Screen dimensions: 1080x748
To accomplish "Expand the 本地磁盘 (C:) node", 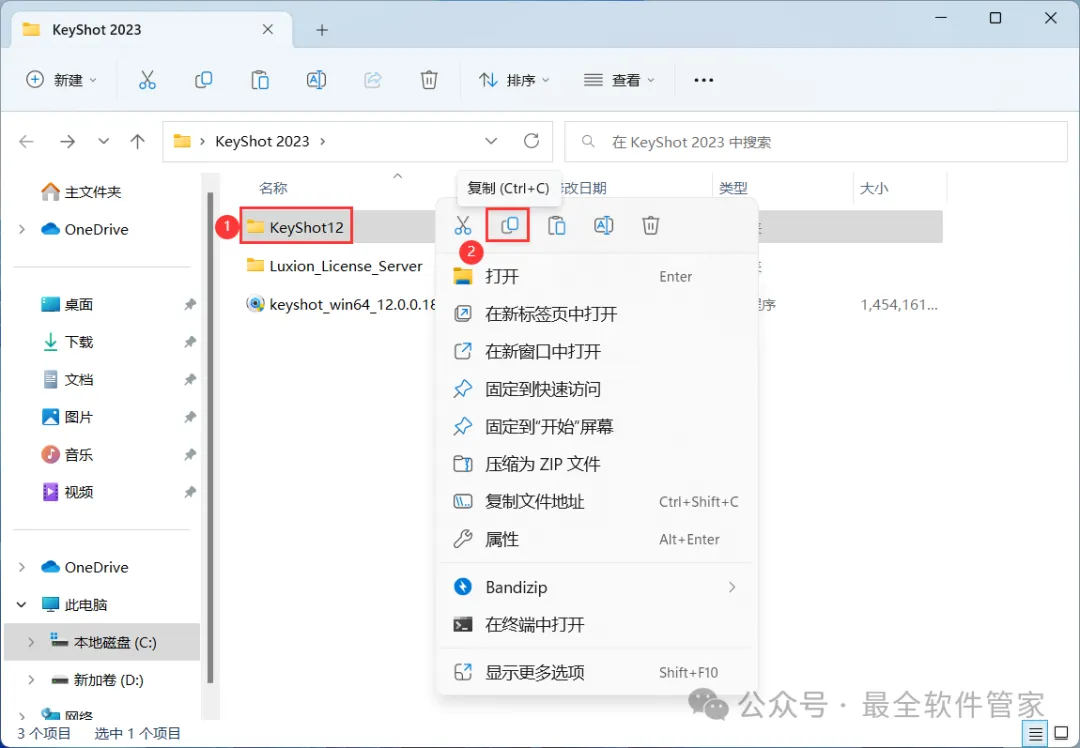I will coord(31,642).
